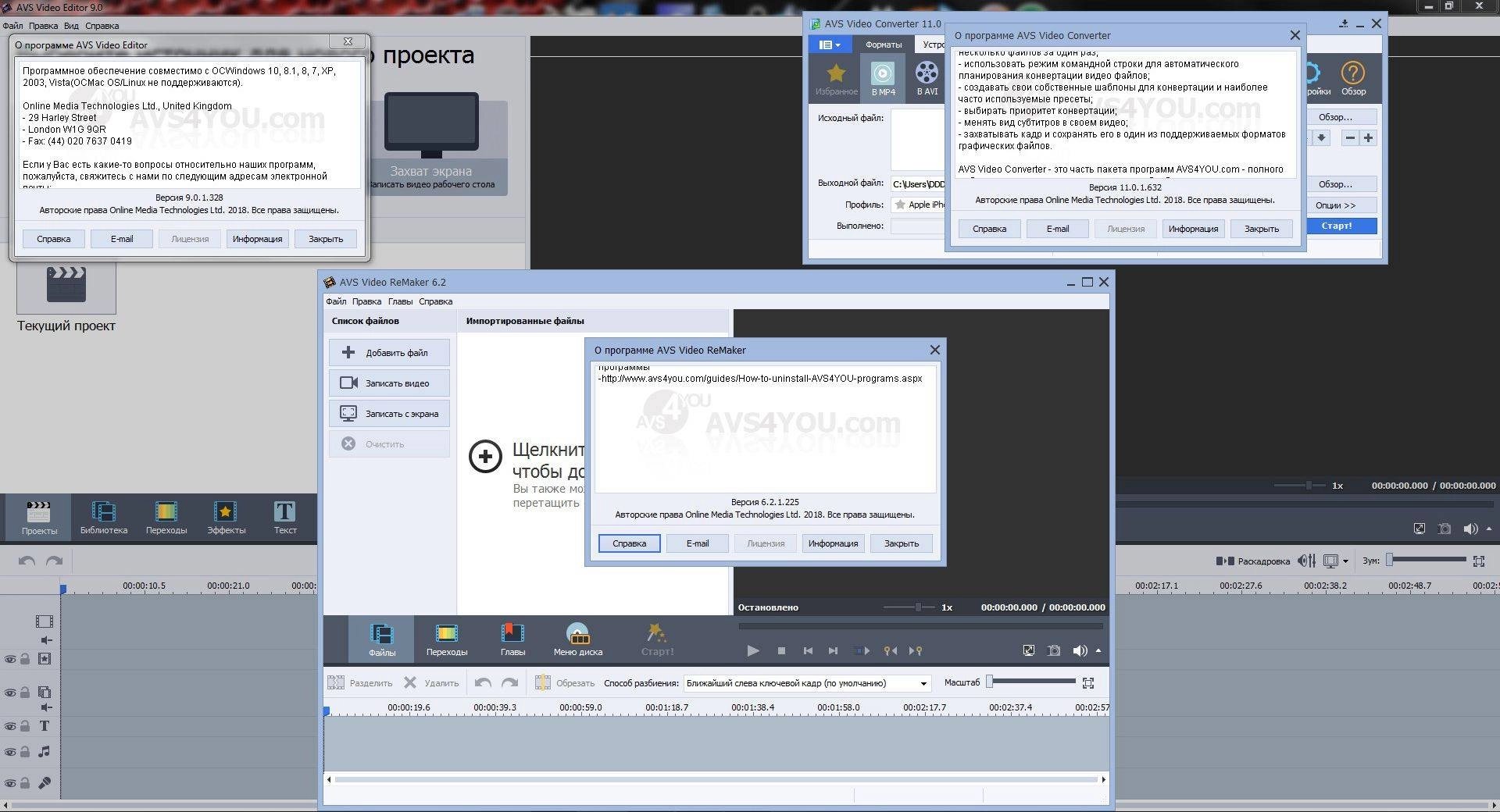
Task: Click zoom-to-fit icon next to Масштаб slider
Action: (x=1088, y=683)
